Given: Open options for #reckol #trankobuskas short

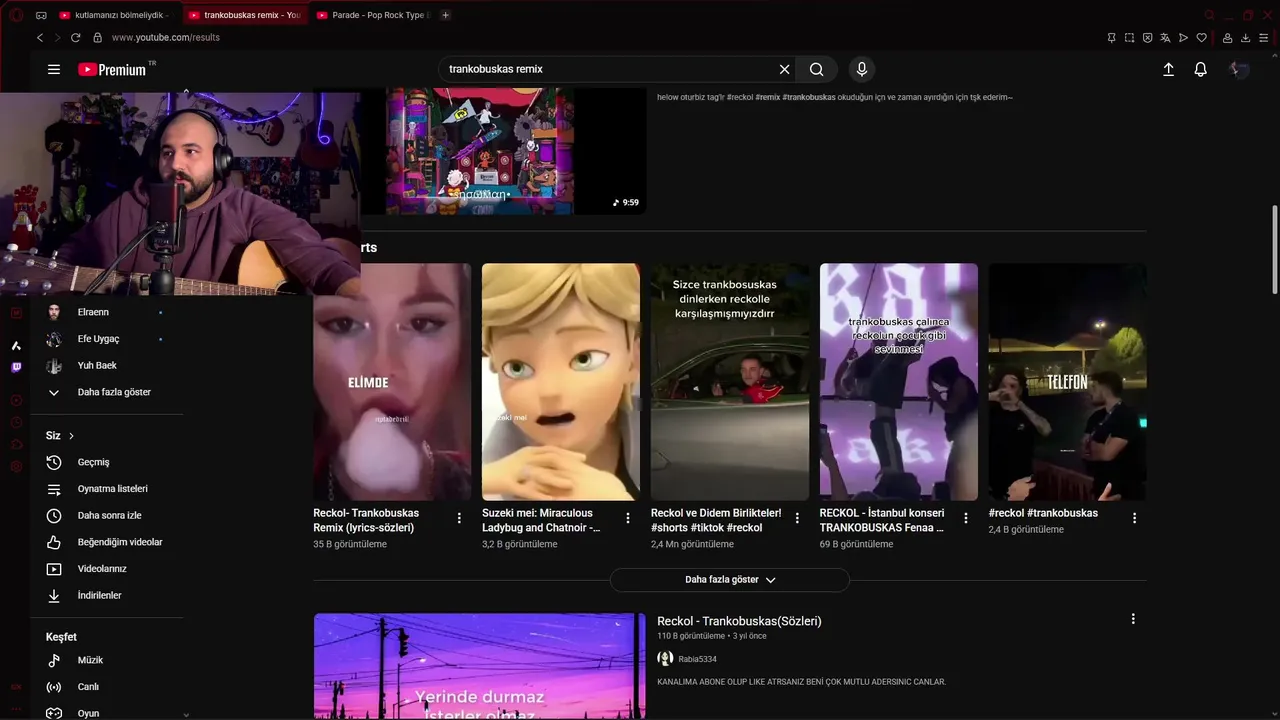Looking at the screenshot, I should click(x=1134, y=518).
